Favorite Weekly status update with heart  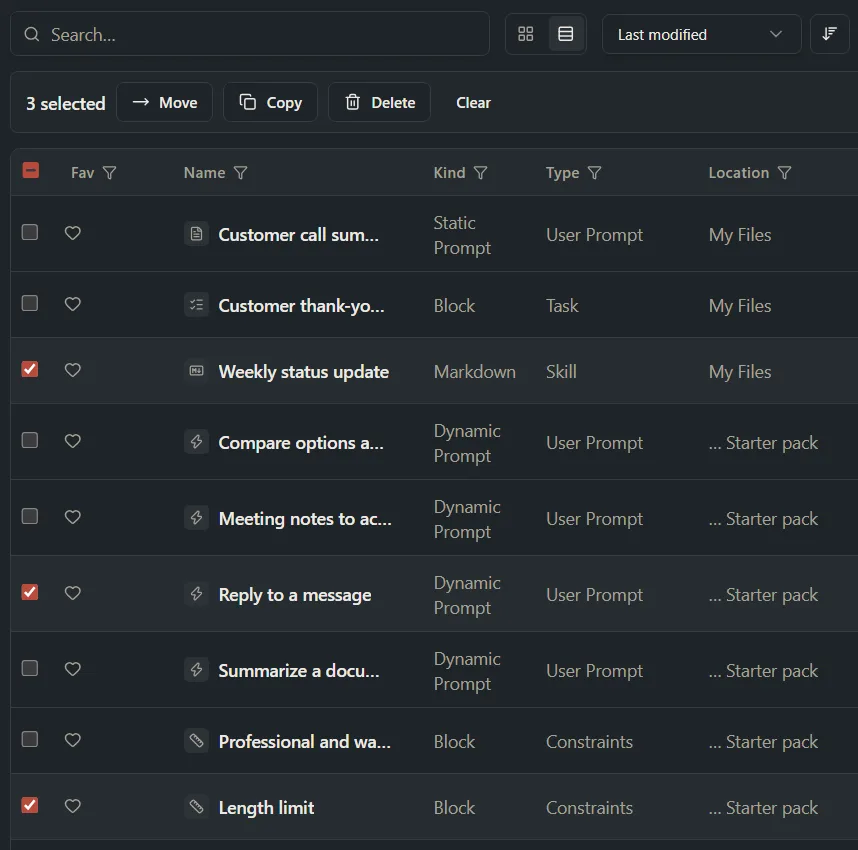click(x=73, y=370)
